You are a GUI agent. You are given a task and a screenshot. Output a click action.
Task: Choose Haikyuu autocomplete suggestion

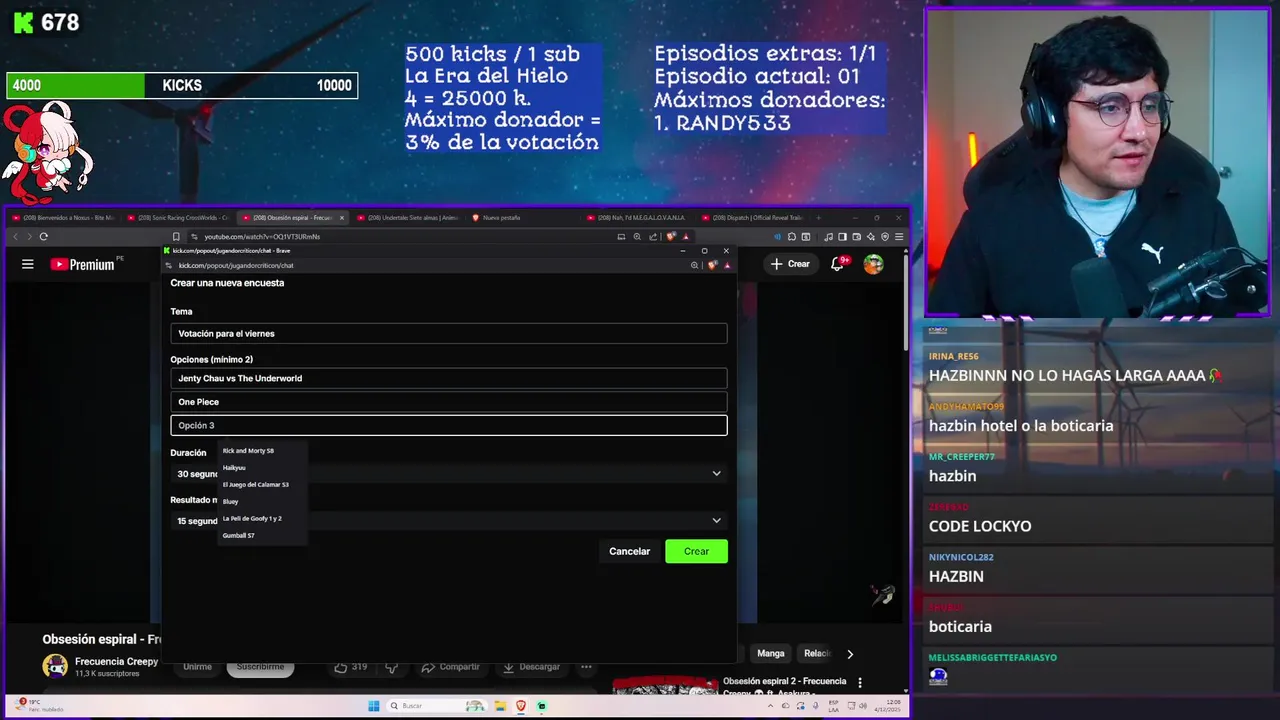pyautogui.click(x=262, y=468)
